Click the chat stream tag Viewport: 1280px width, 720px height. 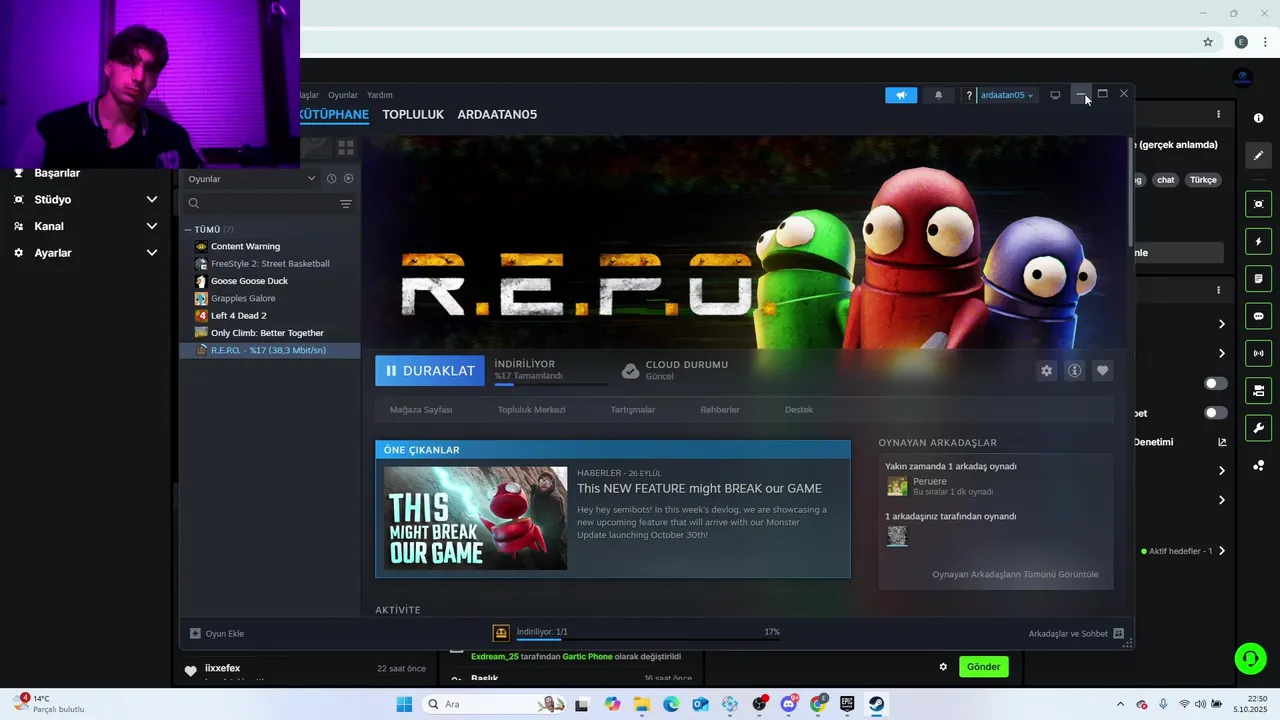[x=1166, y=180]
